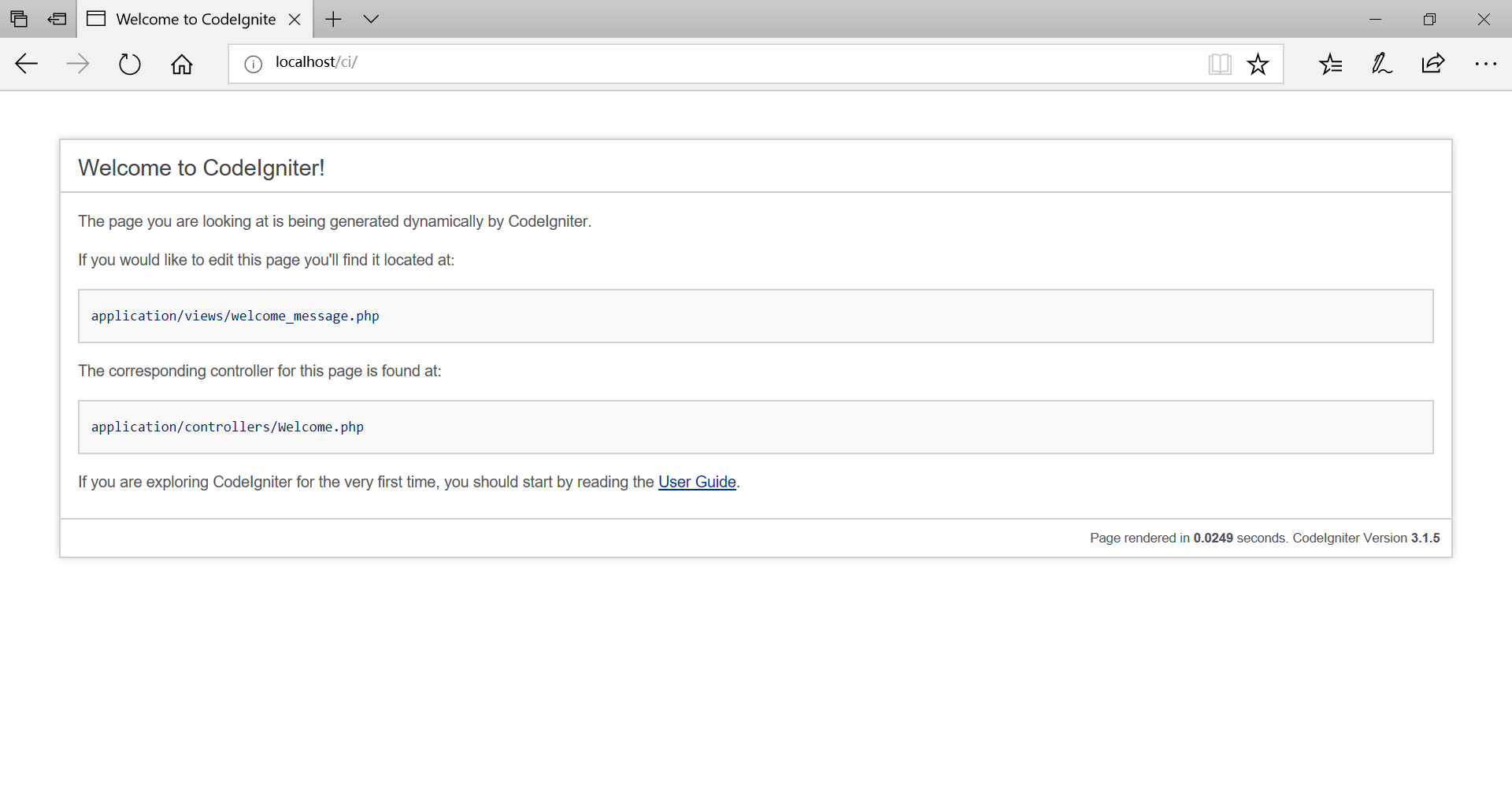Go to Home with house icon
The height and width of the screenshot is (803, 1512).
coord(182,64)
